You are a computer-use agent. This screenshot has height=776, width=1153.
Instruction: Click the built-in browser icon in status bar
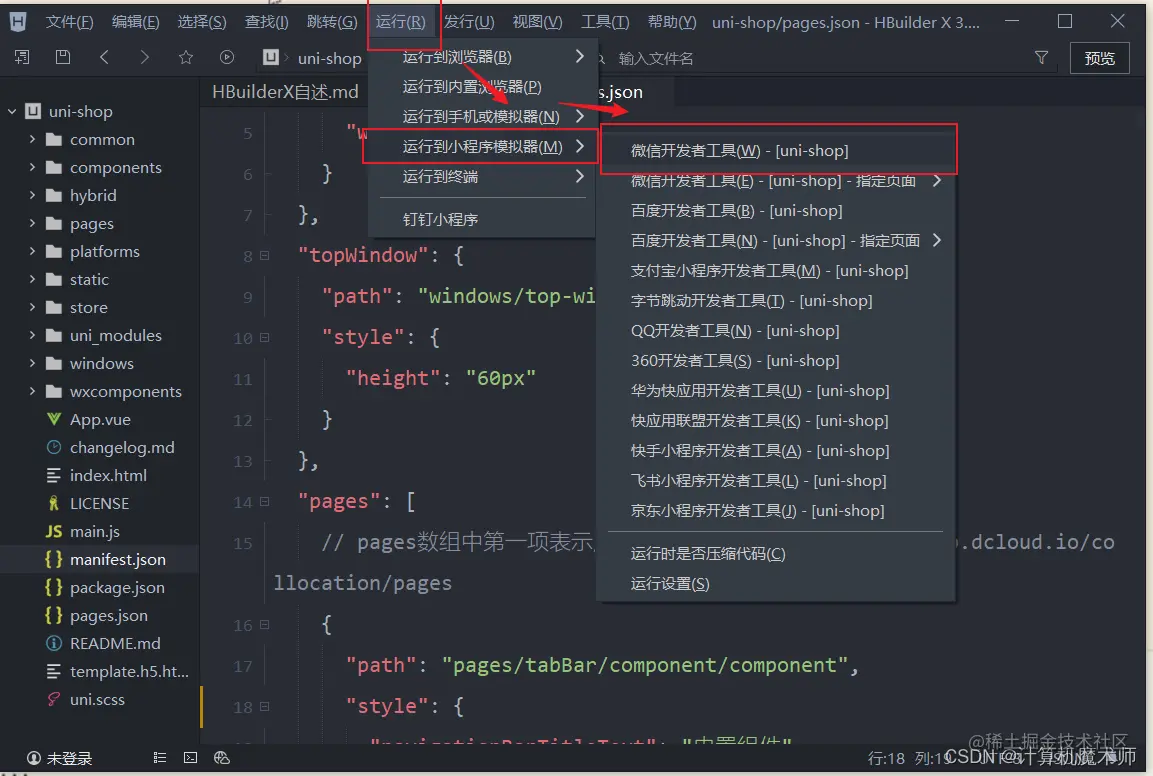221,758
